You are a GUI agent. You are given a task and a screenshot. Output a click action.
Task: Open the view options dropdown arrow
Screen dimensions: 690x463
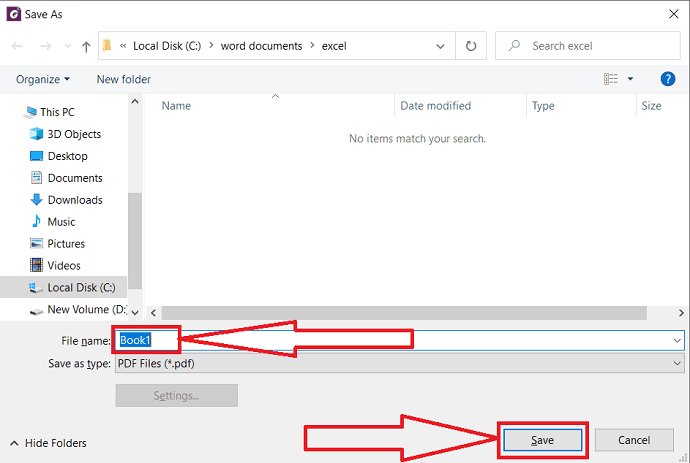pos(630,79)
